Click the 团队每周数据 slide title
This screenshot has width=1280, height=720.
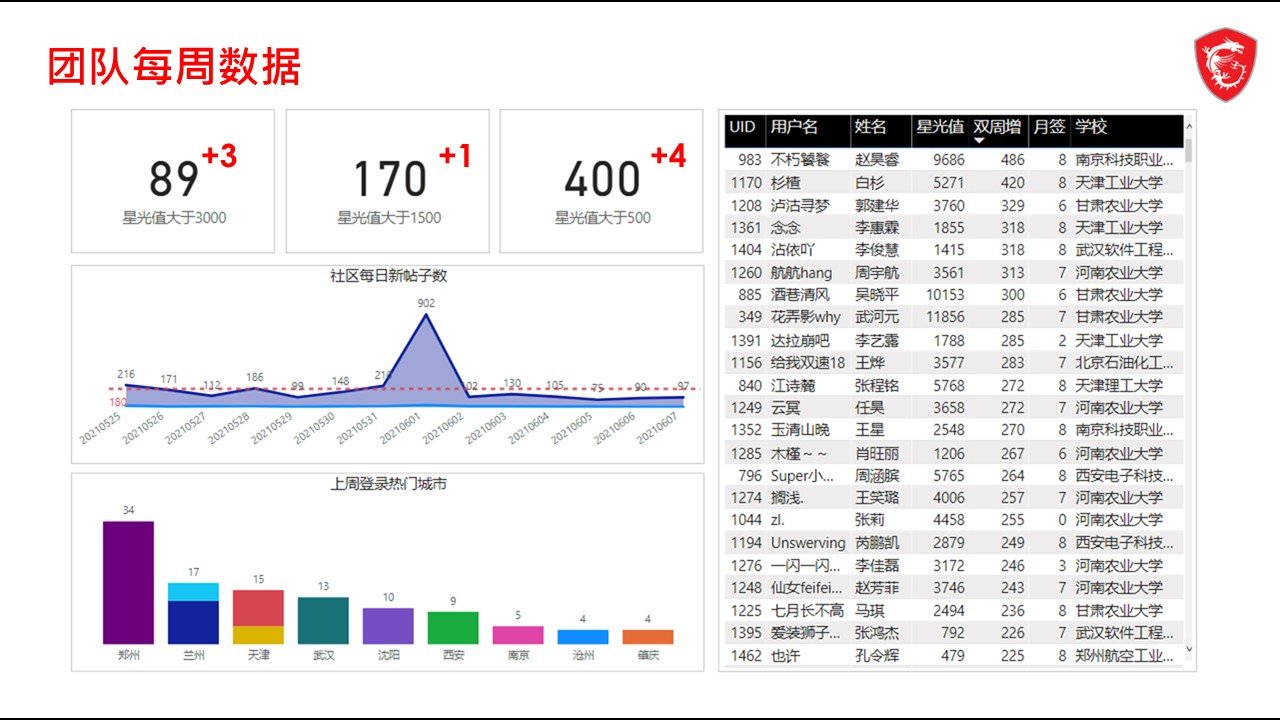coord(174,67)
